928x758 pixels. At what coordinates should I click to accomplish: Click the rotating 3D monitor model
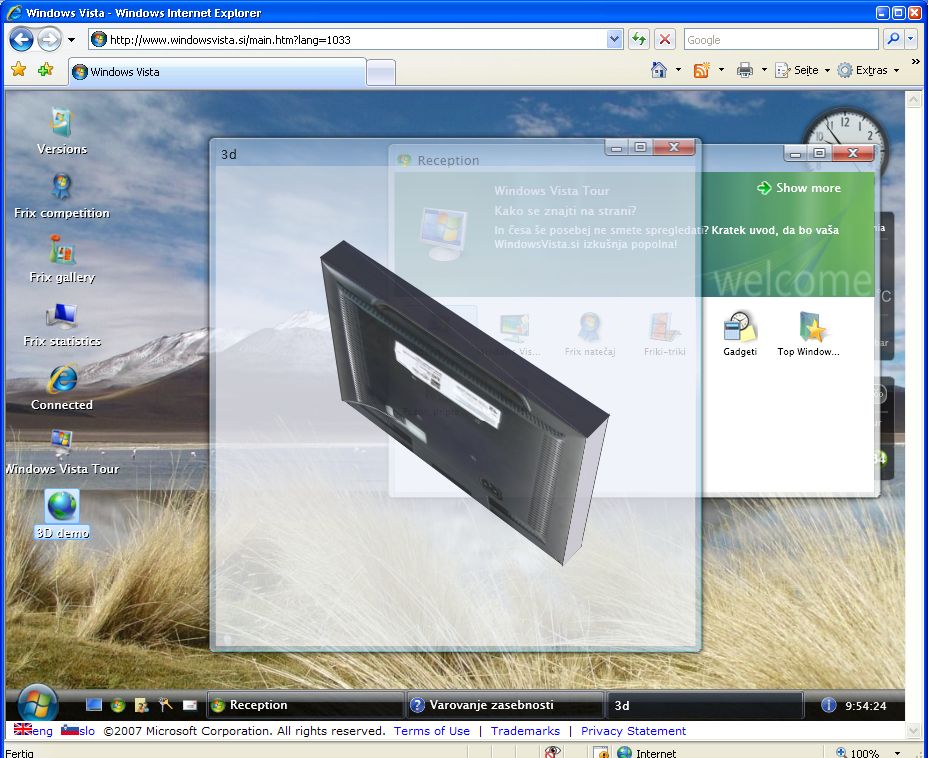point(465,402)
